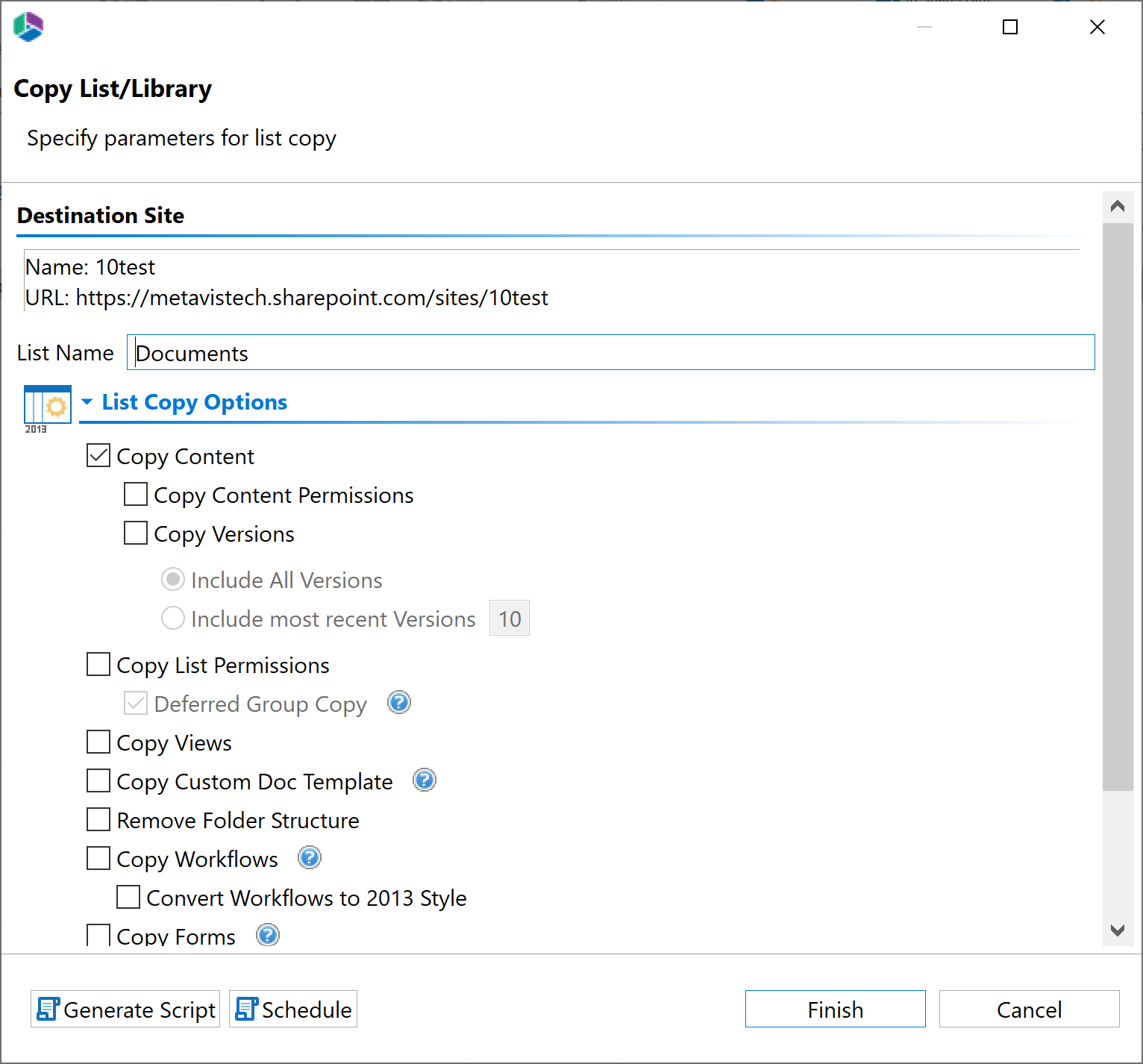Image resolution: width=1143 pixels, height=1064 pixels.
Task: Click the Generate Script button
Action: click(125, 1010)
